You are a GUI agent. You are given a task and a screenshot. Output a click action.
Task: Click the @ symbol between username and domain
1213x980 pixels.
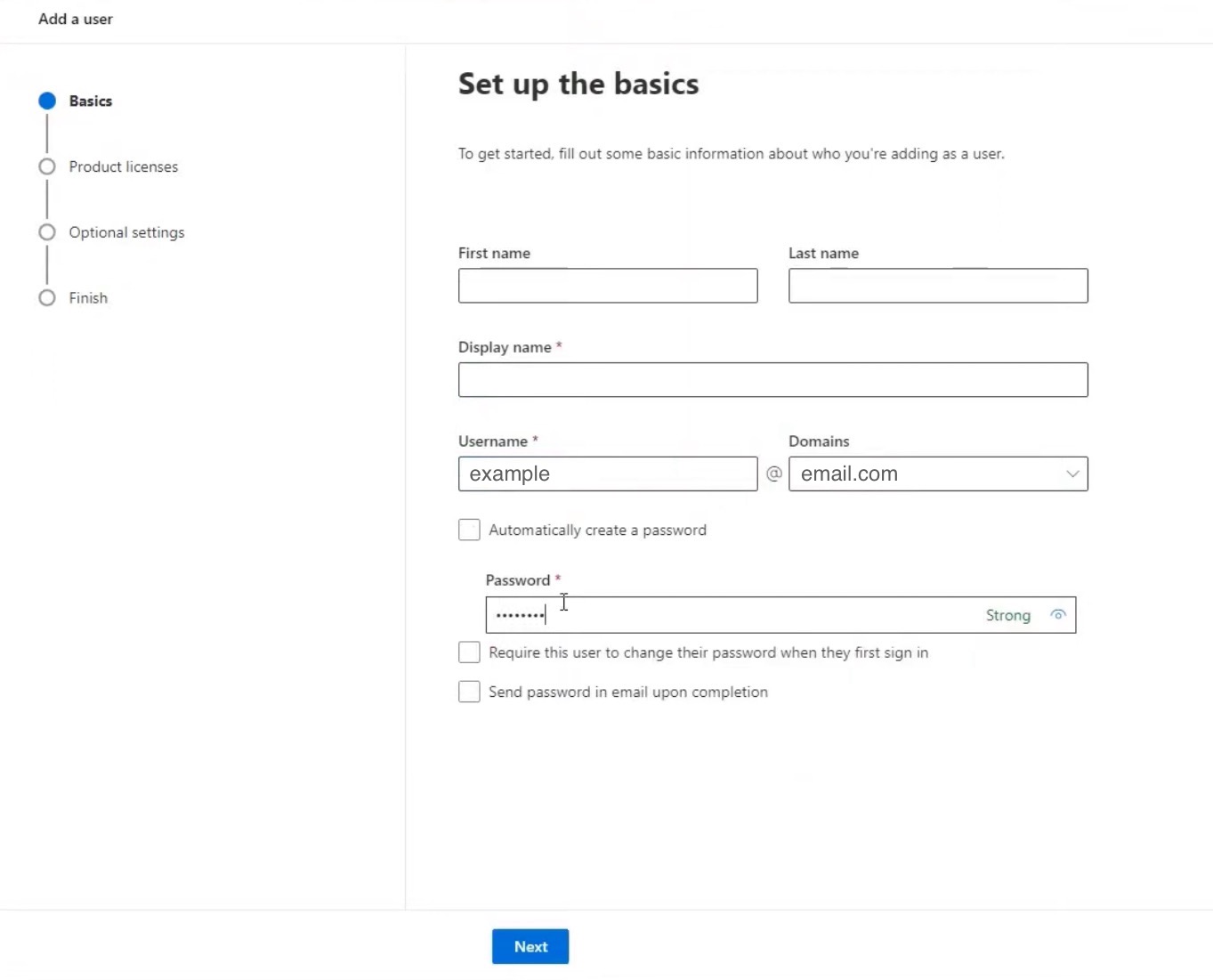774,474
